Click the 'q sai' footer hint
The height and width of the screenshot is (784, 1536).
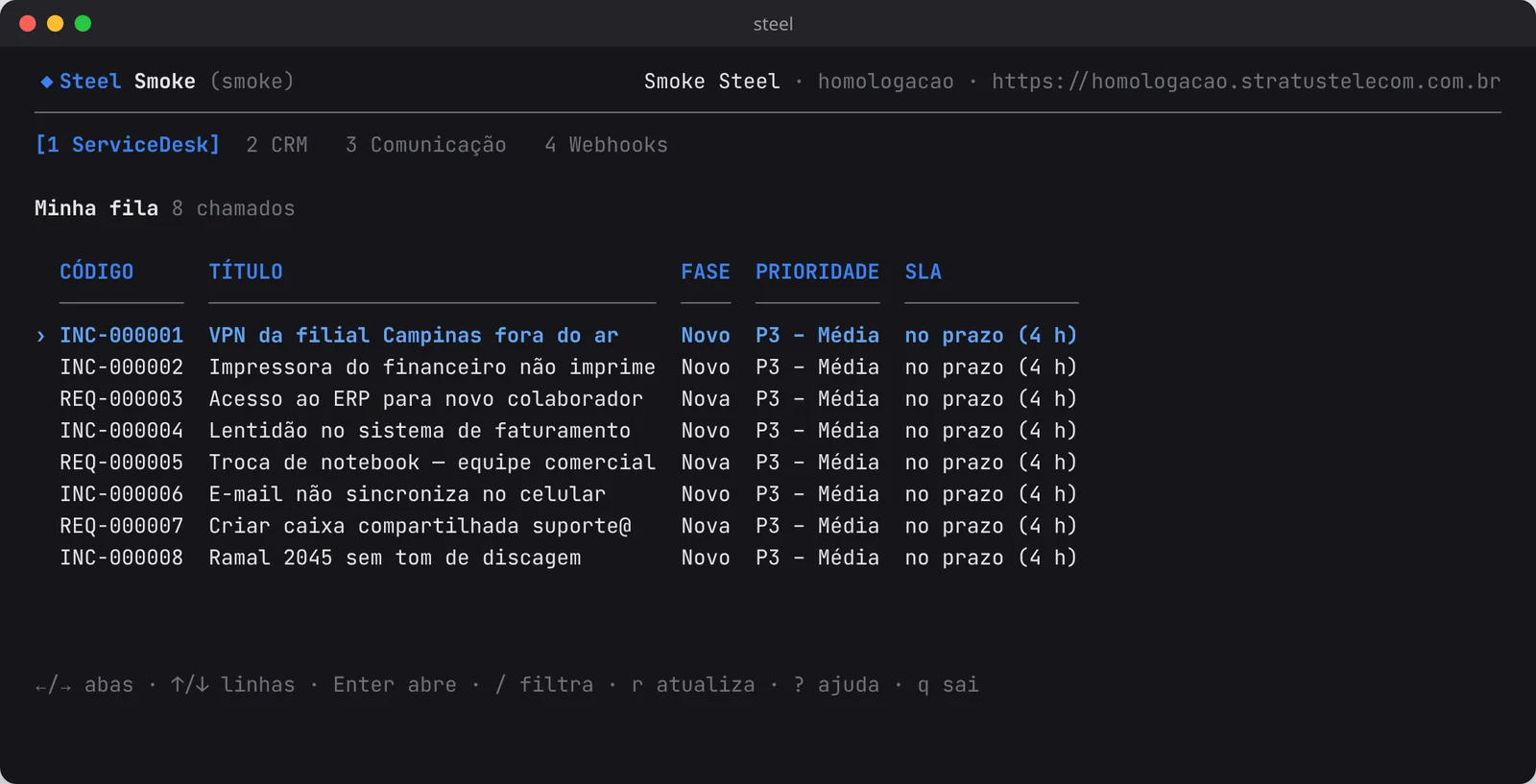click(948, 684)
